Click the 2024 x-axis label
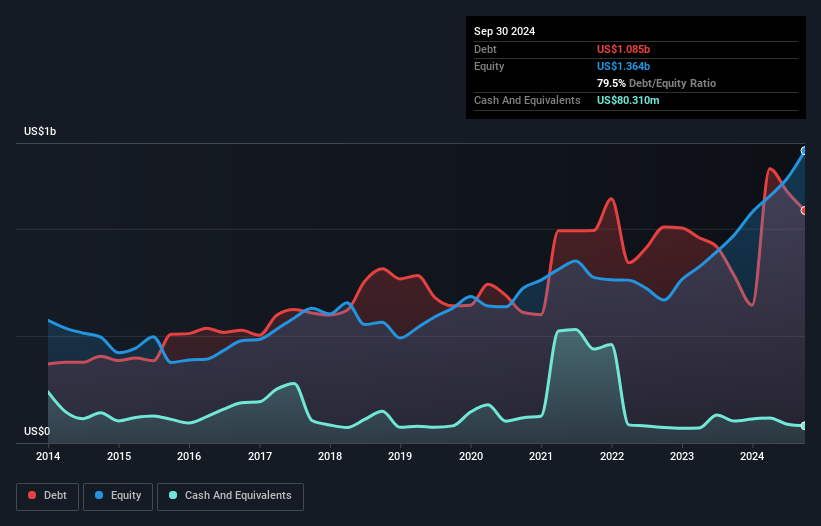 [752, 456]
